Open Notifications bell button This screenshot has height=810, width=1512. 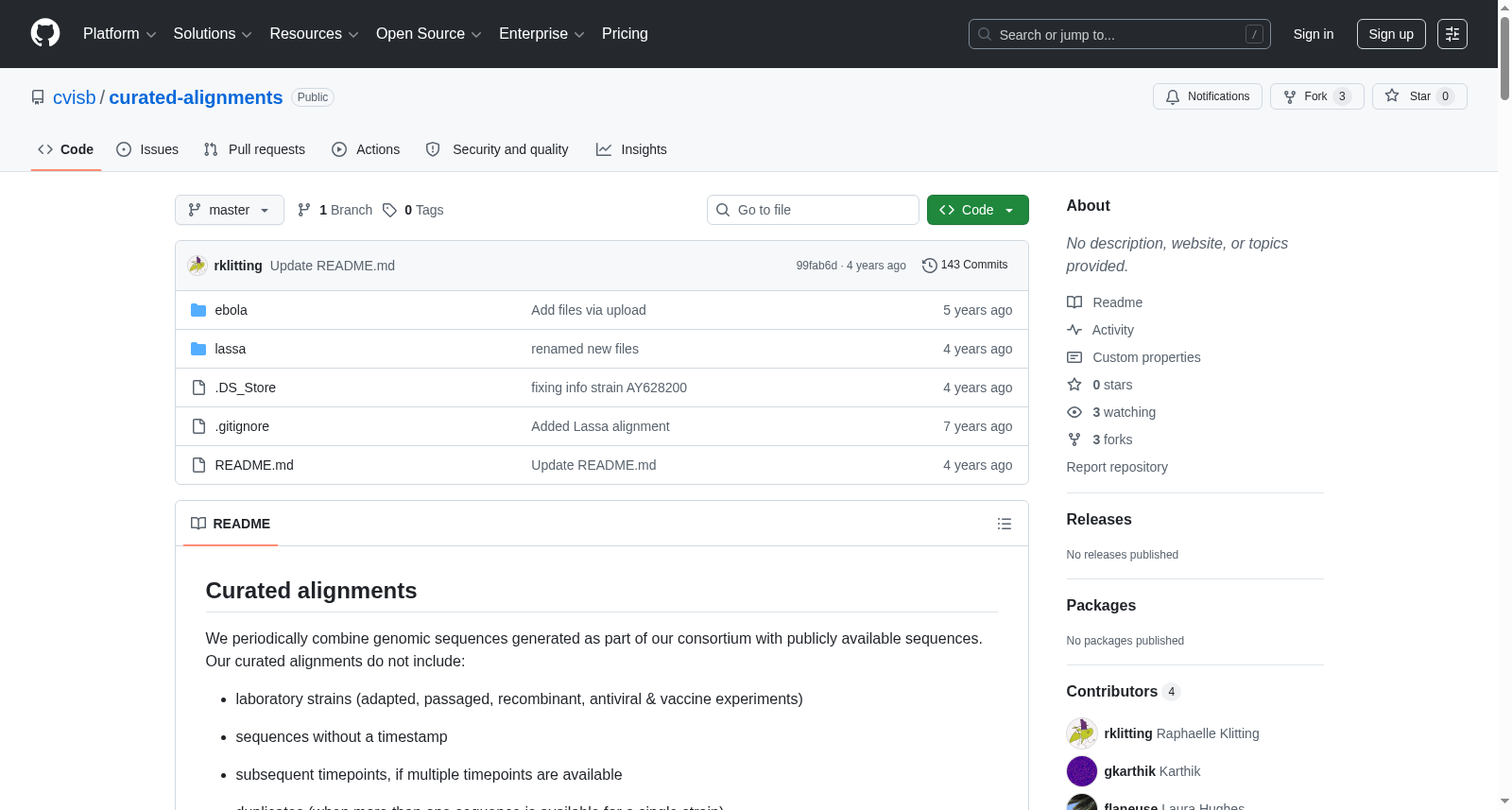point(1208,96)
